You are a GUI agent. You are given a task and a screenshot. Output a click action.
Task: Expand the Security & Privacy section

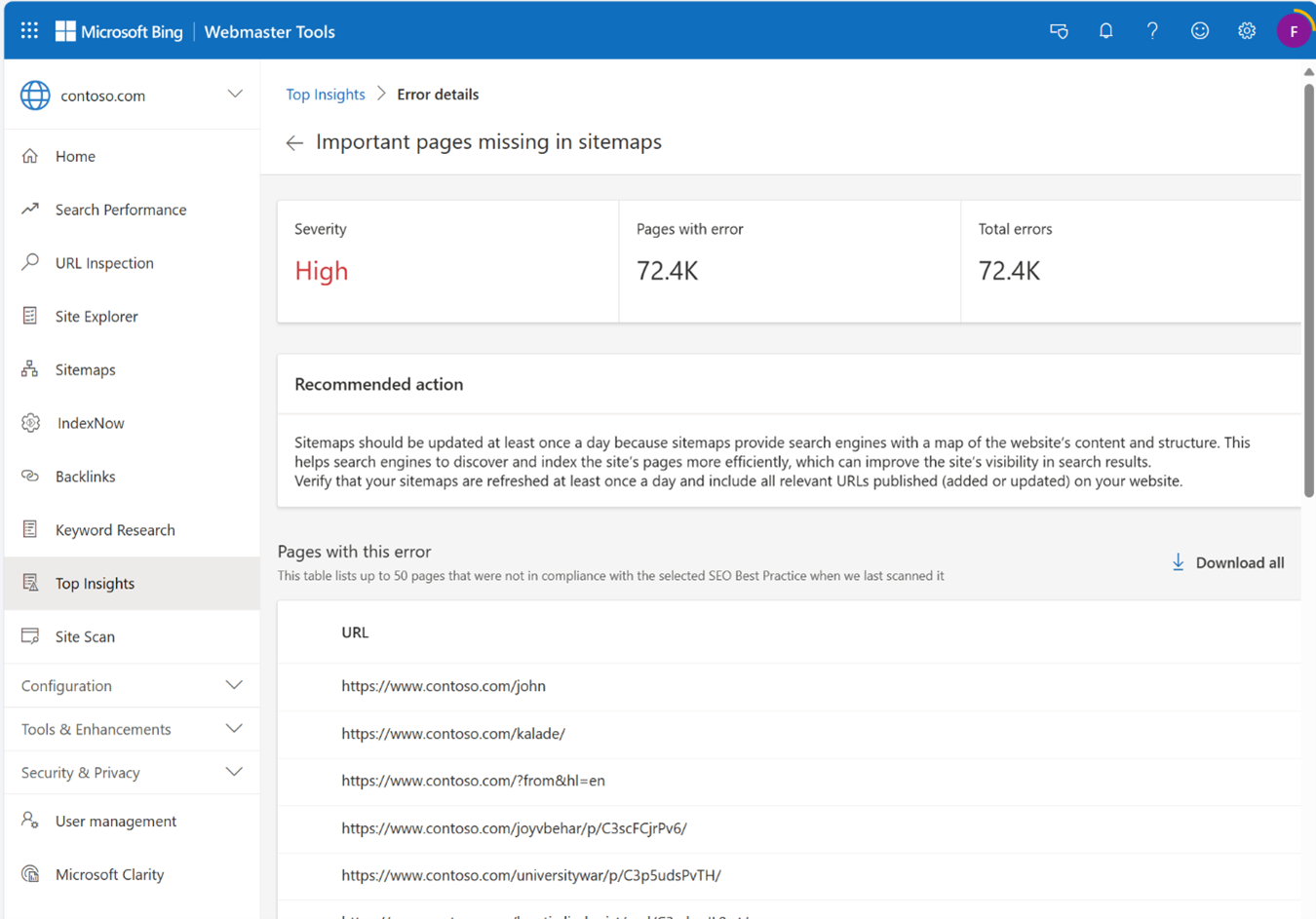[x=234, y=772]
